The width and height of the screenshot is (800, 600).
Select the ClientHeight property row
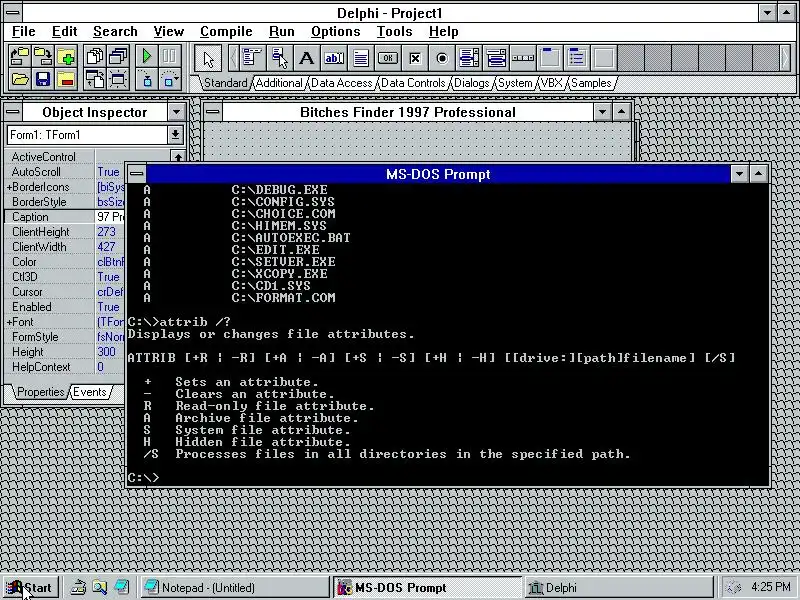click(x=64, y=232)
